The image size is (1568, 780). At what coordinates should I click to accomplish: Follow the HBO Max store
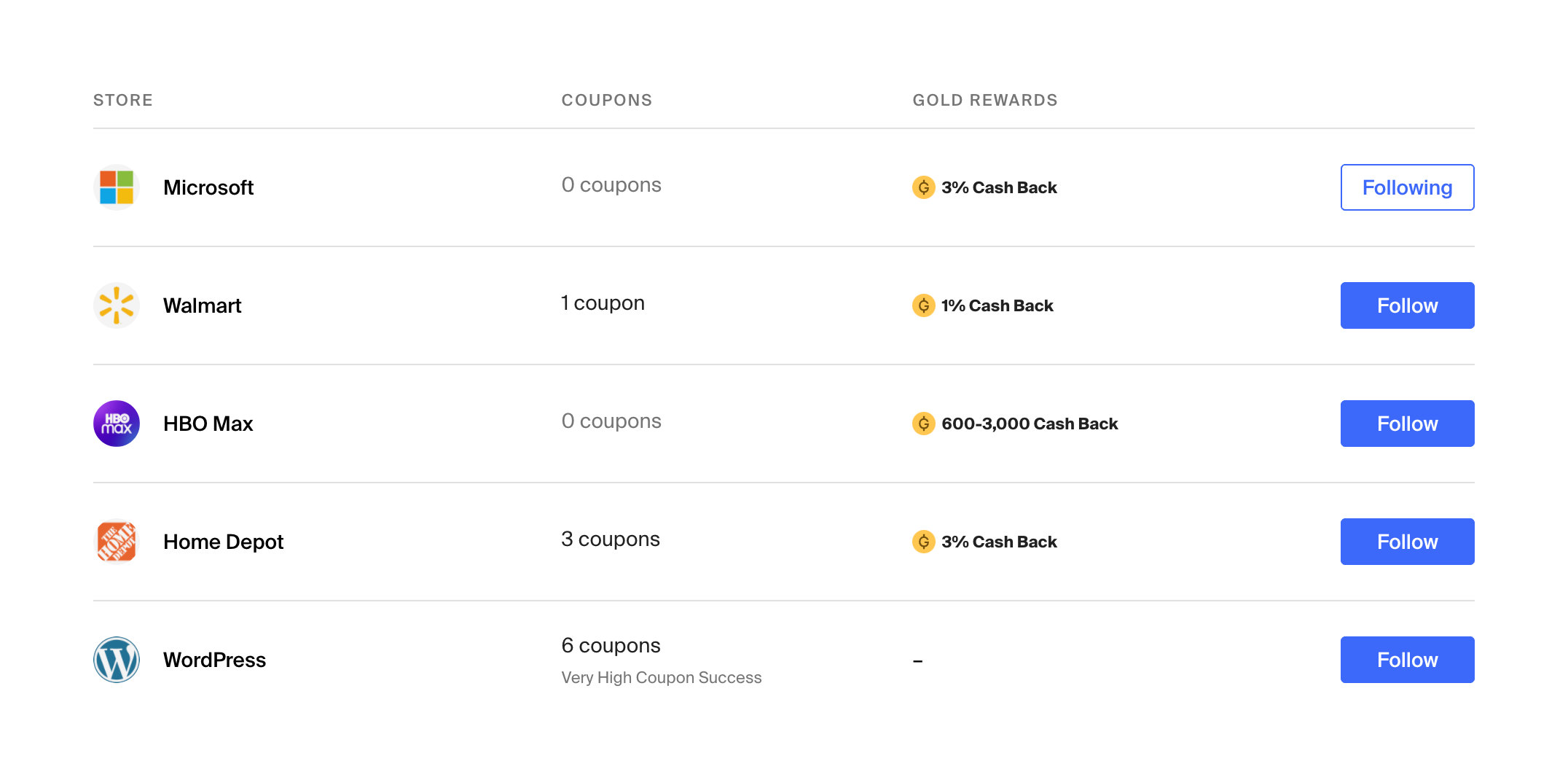pyautogui.click(x=1407, y=424)
